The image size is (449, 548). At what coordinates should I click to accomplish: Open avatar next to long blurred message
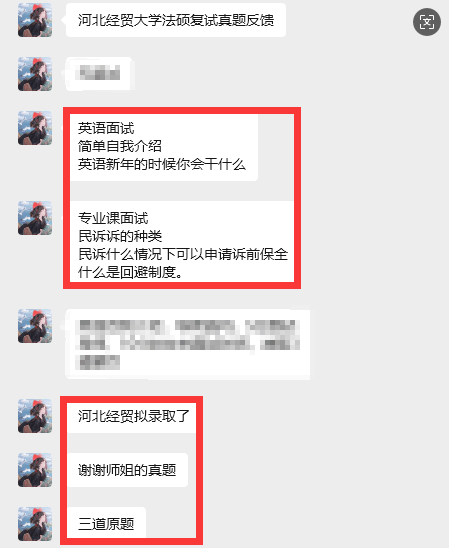[35, 326]
